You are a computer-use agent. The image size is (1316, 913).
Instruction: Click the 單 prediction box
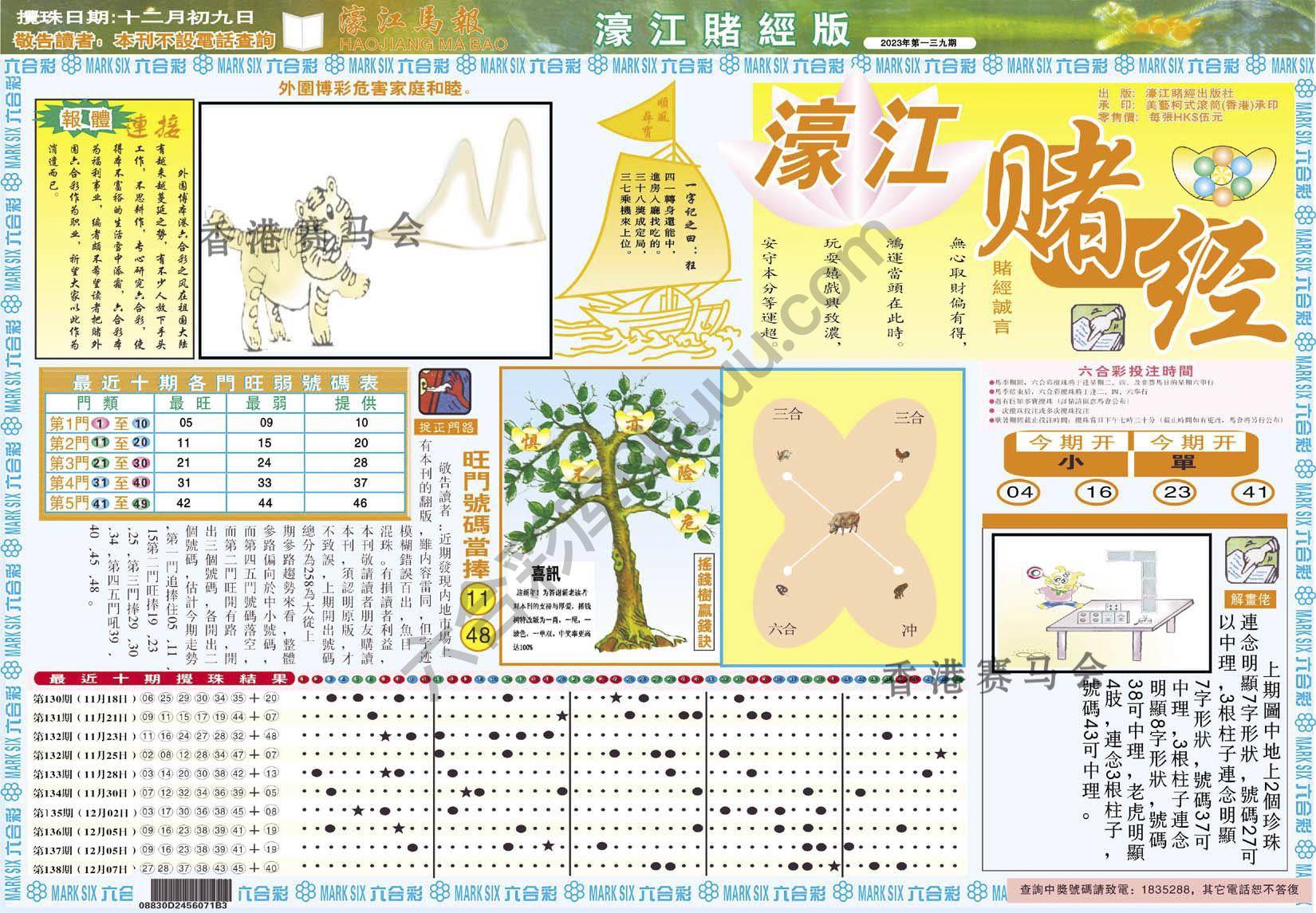pyautogui.click(x=1196, y=454)
